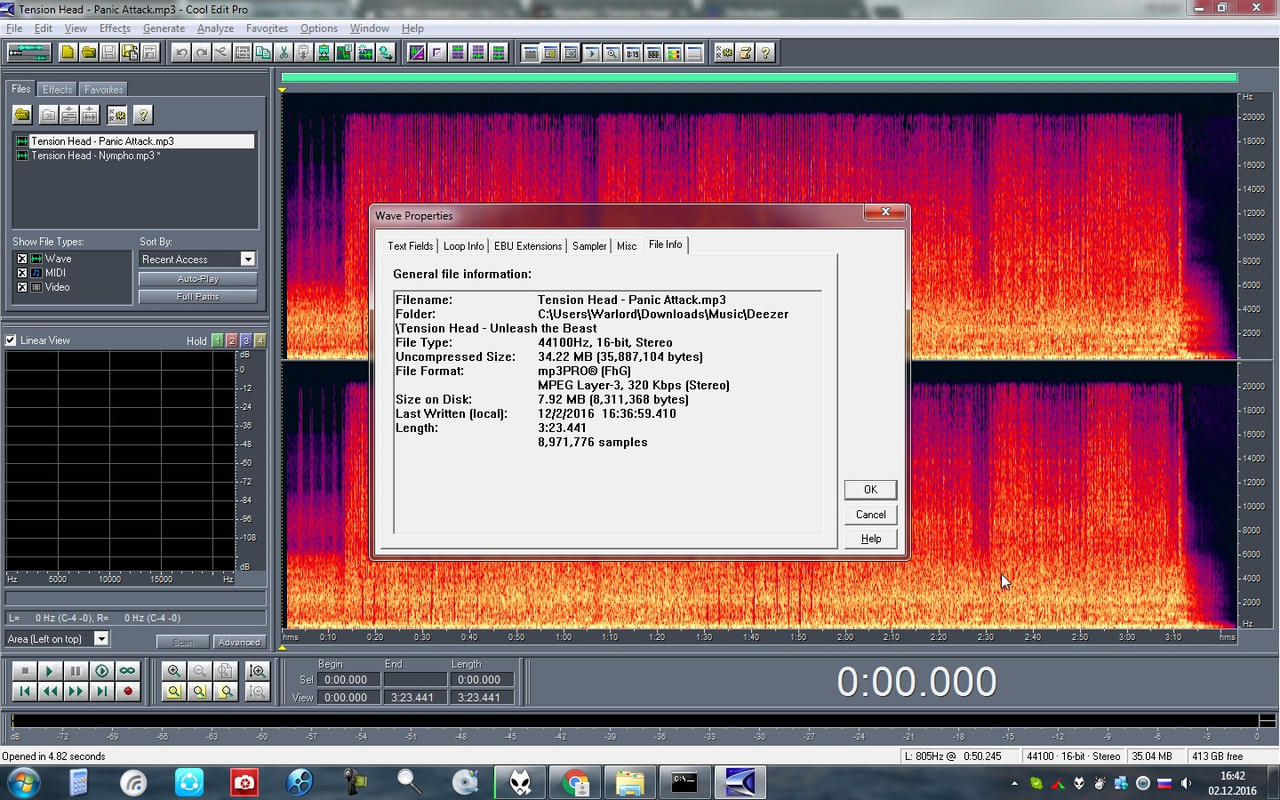This screenshot has height=800, width=1280.
Task: Click the Play Looped infinity button
Action: (127, 671)
